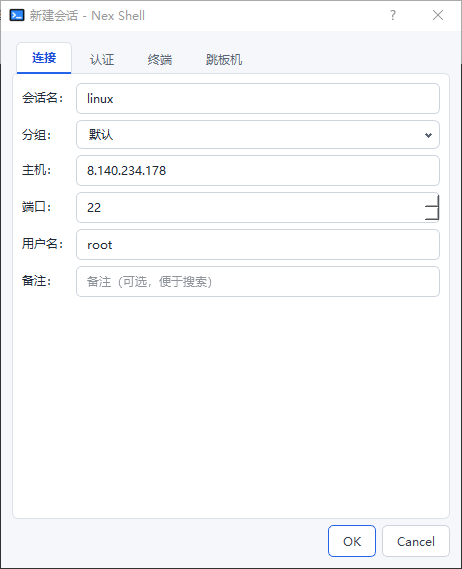Click the 备注 optional notes field
462x569 pixels.
point(258,282)
